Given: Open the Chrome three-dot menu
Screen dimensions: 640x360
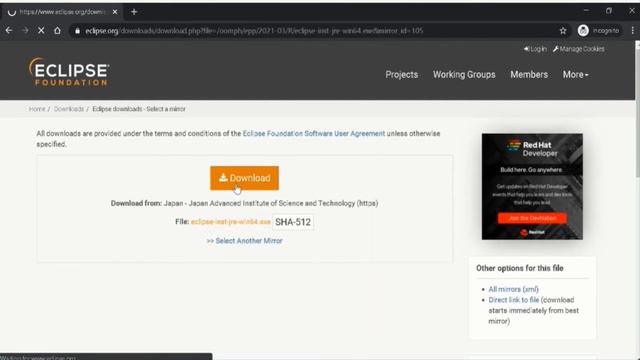Looking at the screenshot, I should pyautogui.click(x=632, y=31).
